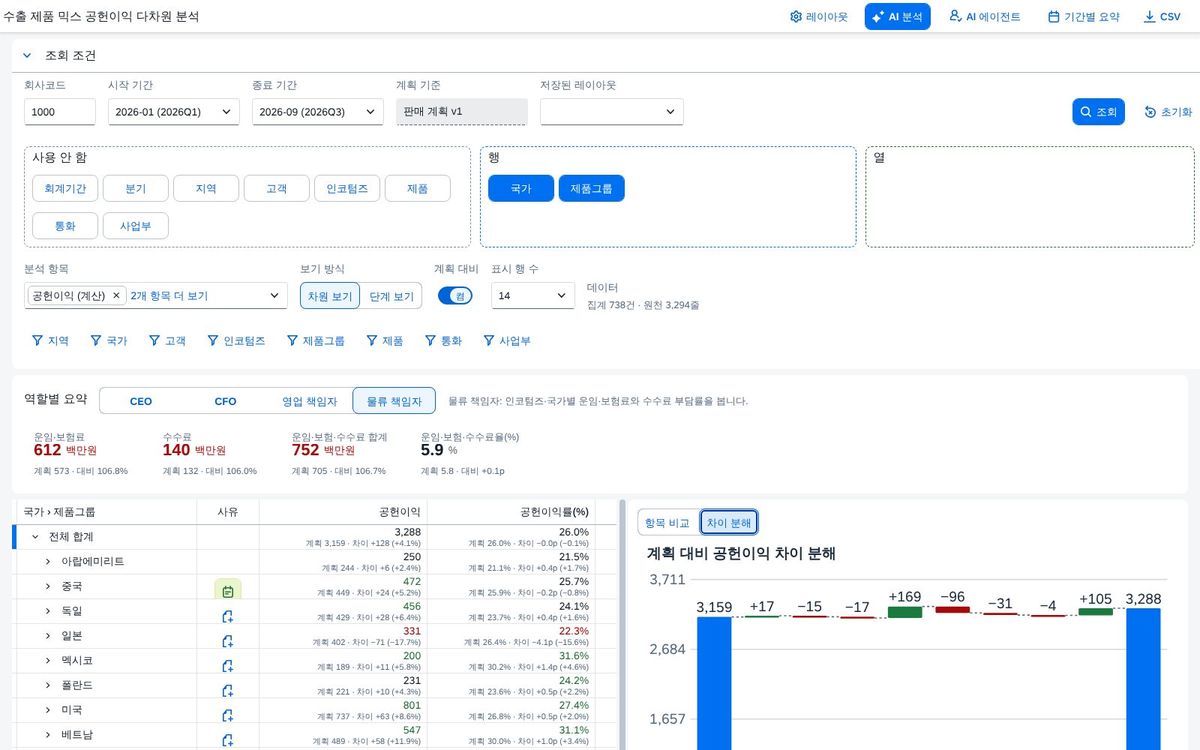Open the 통화 filter funnel
The width and height of the screenshot is (1200, 750).
tap(443, 341)
